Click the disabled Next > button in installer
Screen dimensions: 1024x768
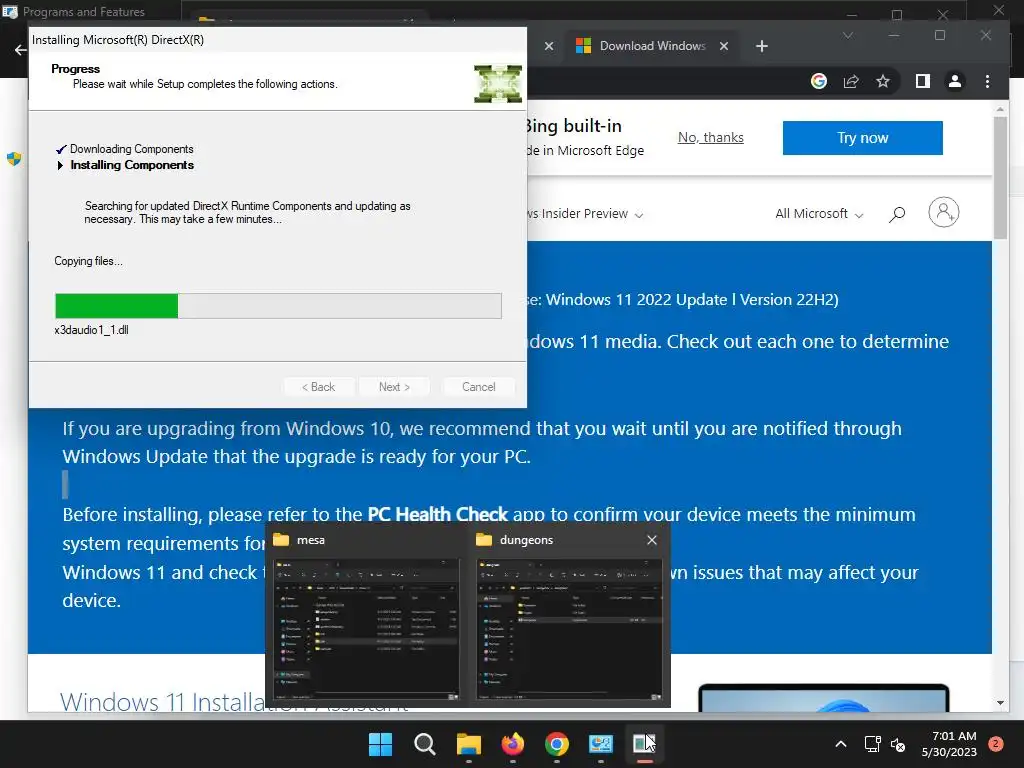[x=394, y=387]
